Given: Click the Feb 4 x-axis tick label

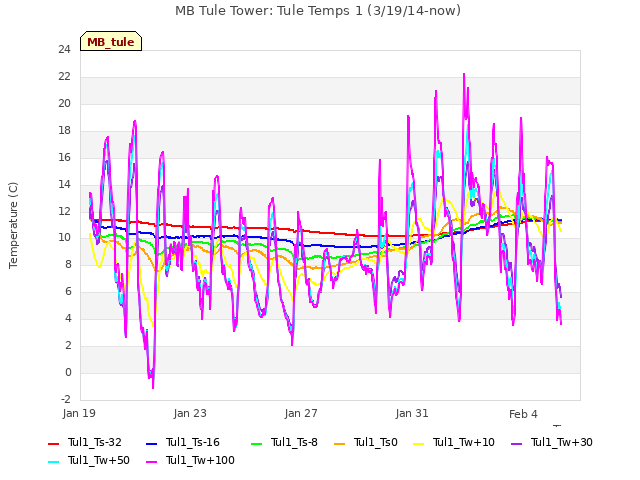Looking at the screenshot, I should pos(523,414).
